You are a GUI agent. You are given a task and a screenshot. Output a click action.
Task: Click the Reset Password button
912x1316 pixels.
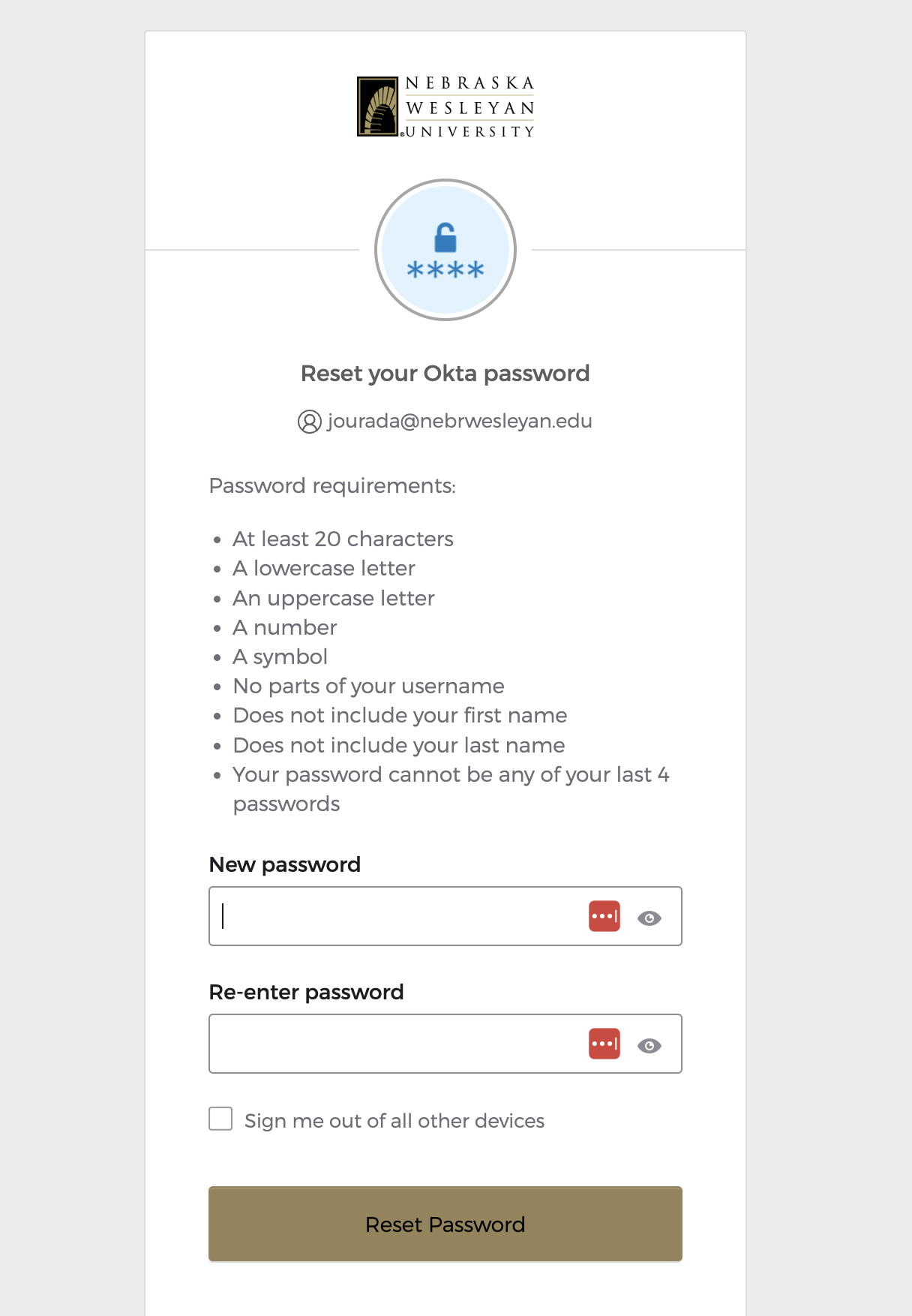pos(445,1224)
